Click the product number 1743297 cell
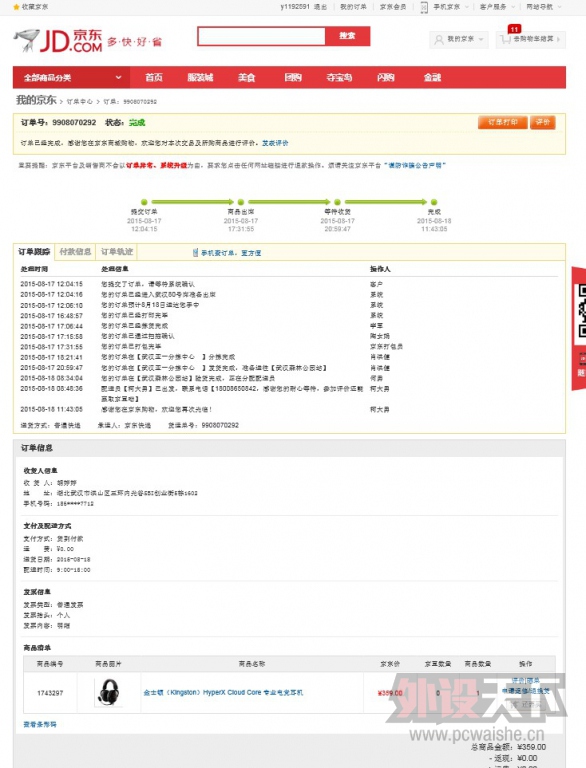Screen dimensions: 586x768 [x=50, y=693]
